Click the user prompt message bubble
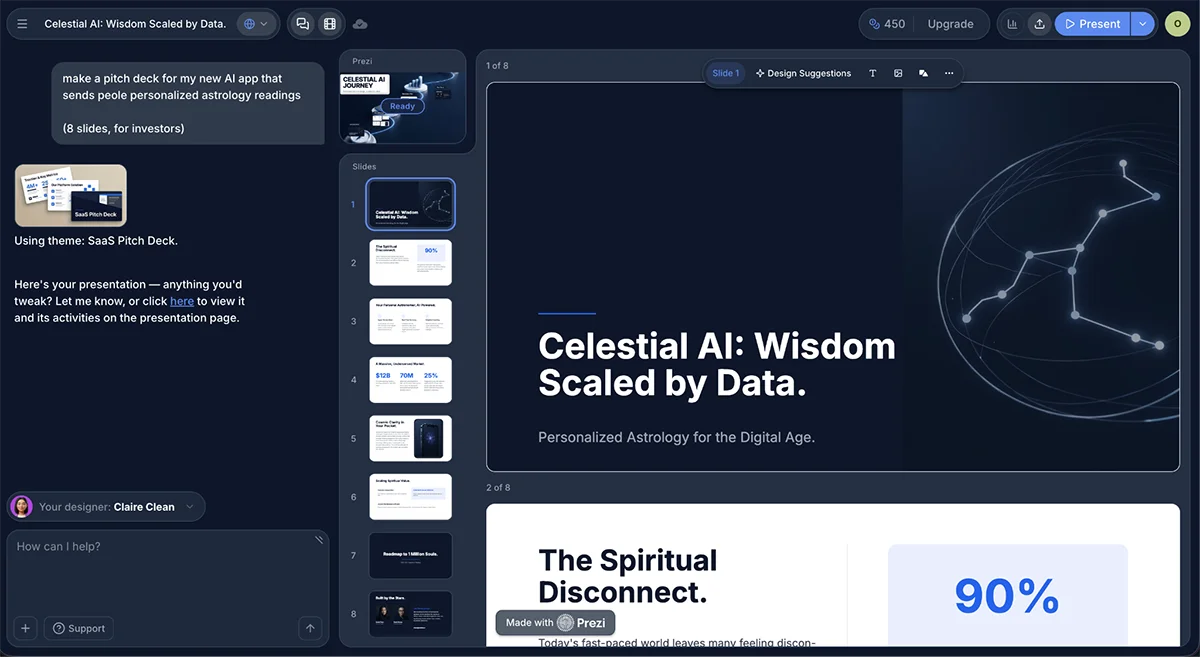 tap(188, 103)
